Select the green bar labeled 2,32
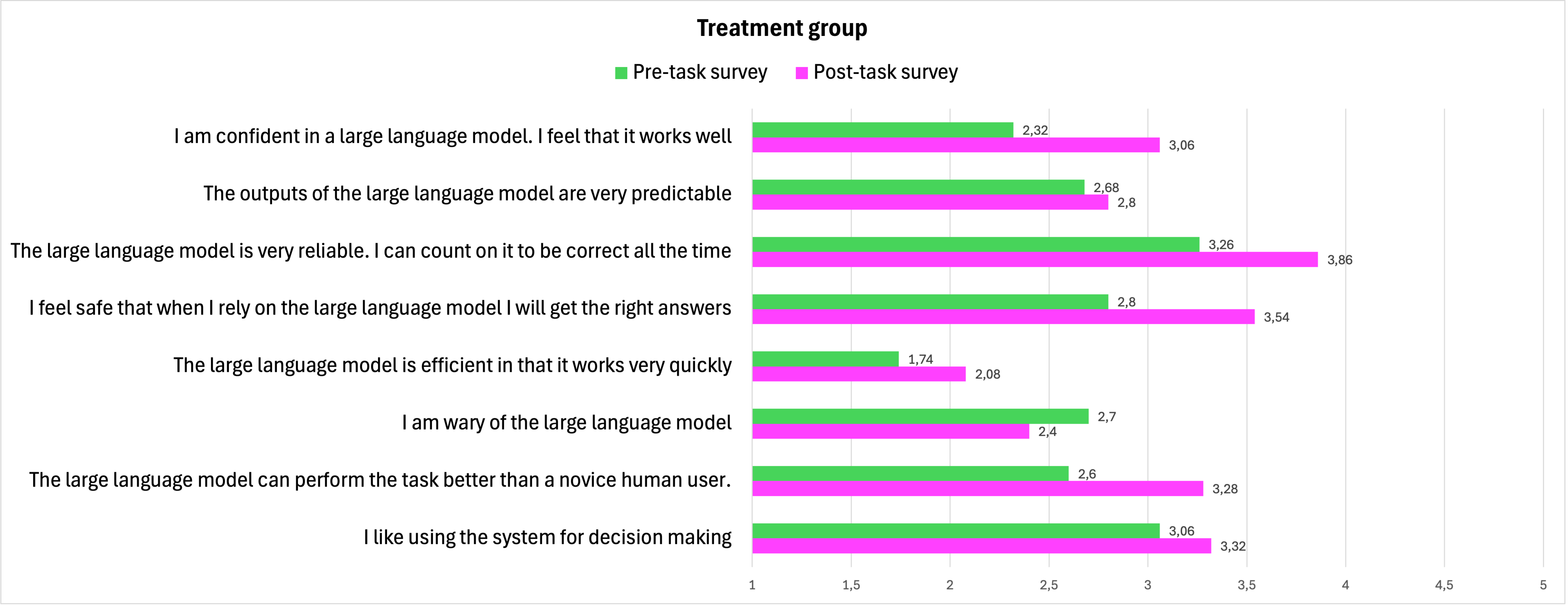The height and width of the screenshot is (606, 1568). tap(883, 130)
